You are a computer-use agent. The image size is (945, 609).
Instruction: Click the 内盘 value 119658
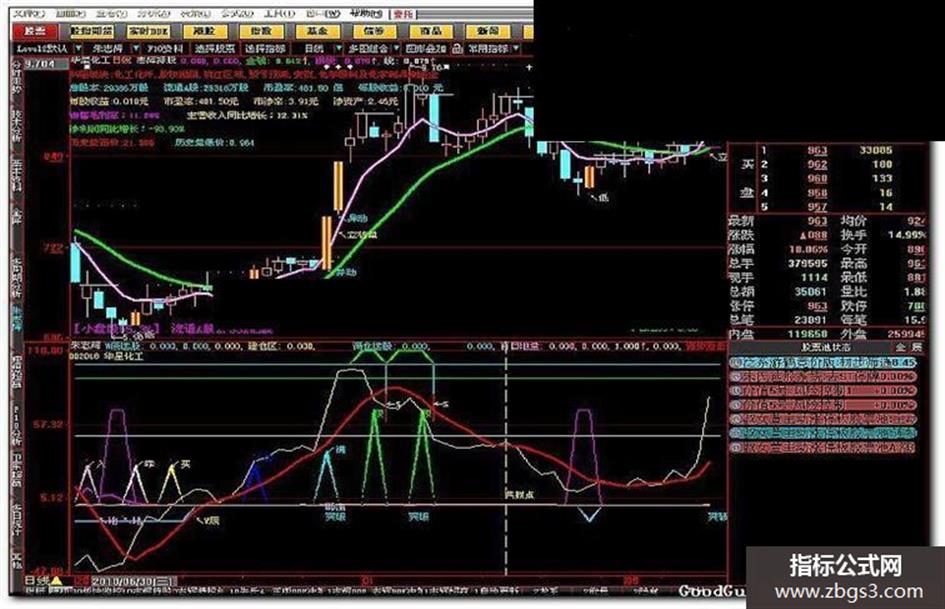pos(808,333)
